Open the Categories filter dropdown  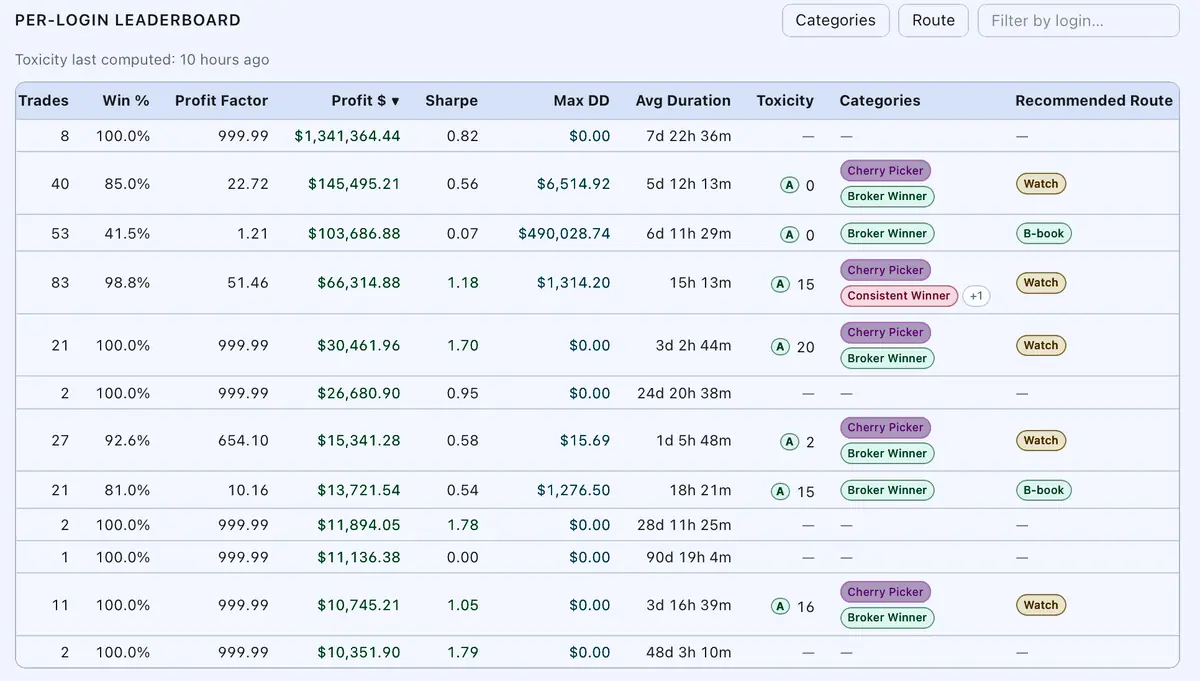pos(835,20)
